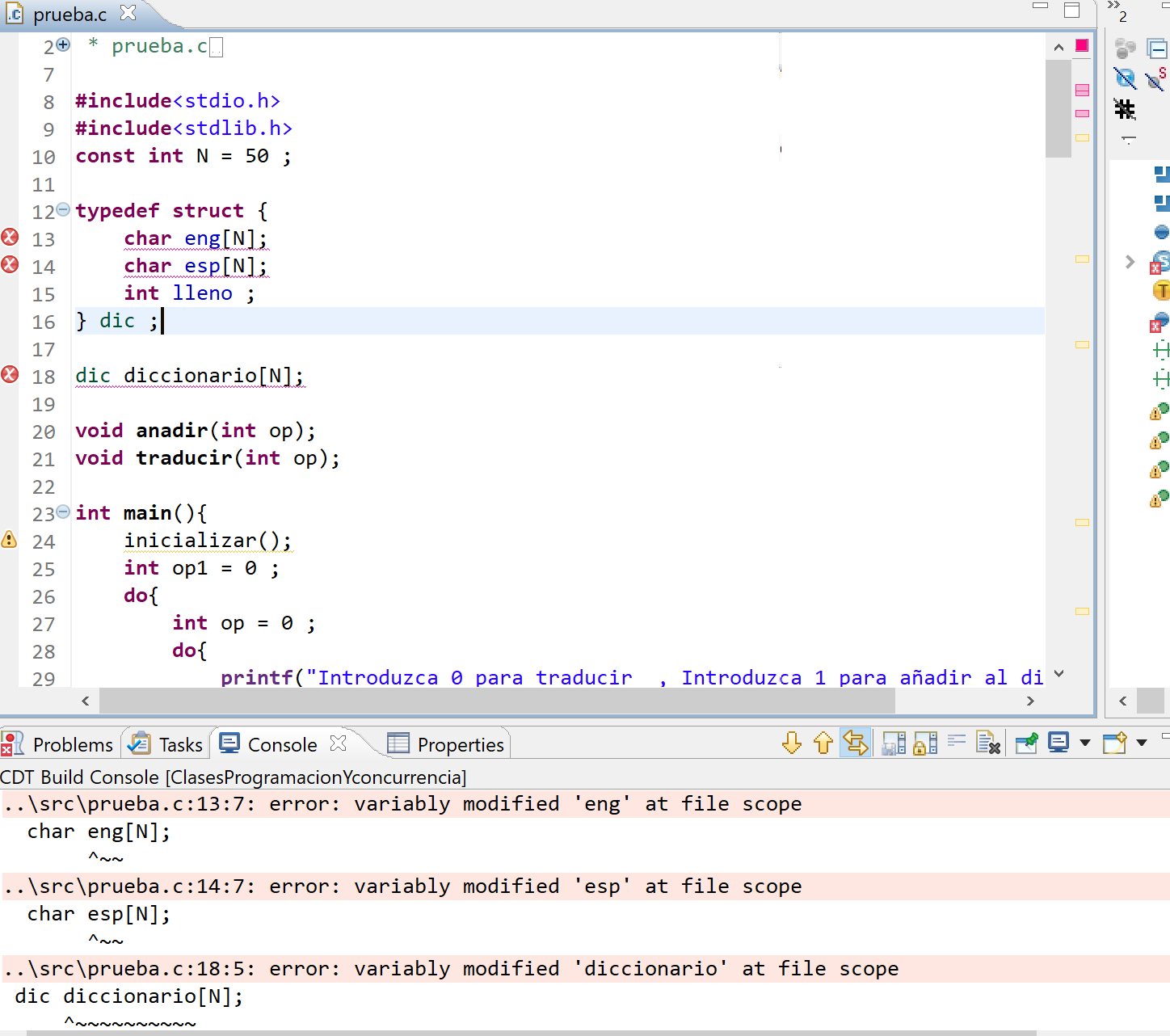Click the 'inicializar' call on line 24
The height and width of the screenshot is (1036, 1170).
[190, 541]
